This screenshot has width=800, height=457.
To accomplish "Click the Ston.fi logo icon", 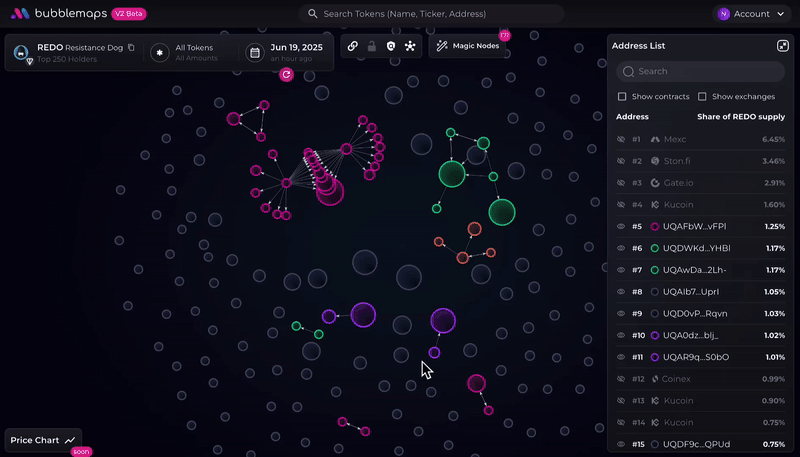I will coord(655,161).
